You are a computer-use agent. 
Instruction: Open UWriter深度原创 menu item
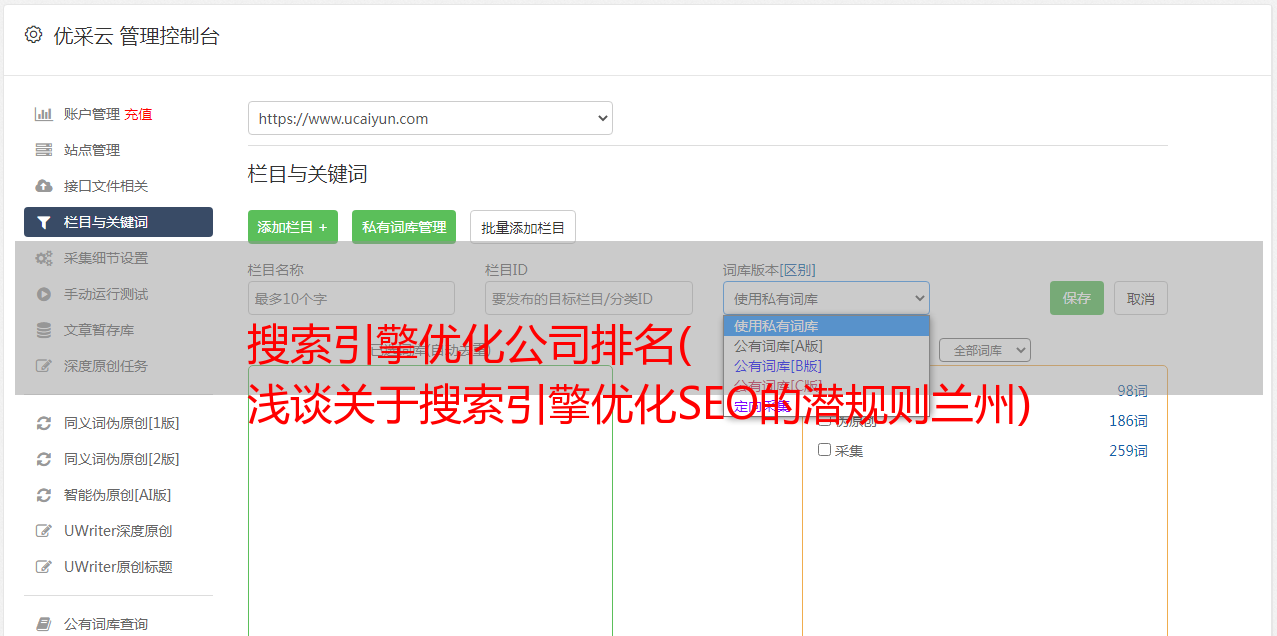click(x=118, y=531)
